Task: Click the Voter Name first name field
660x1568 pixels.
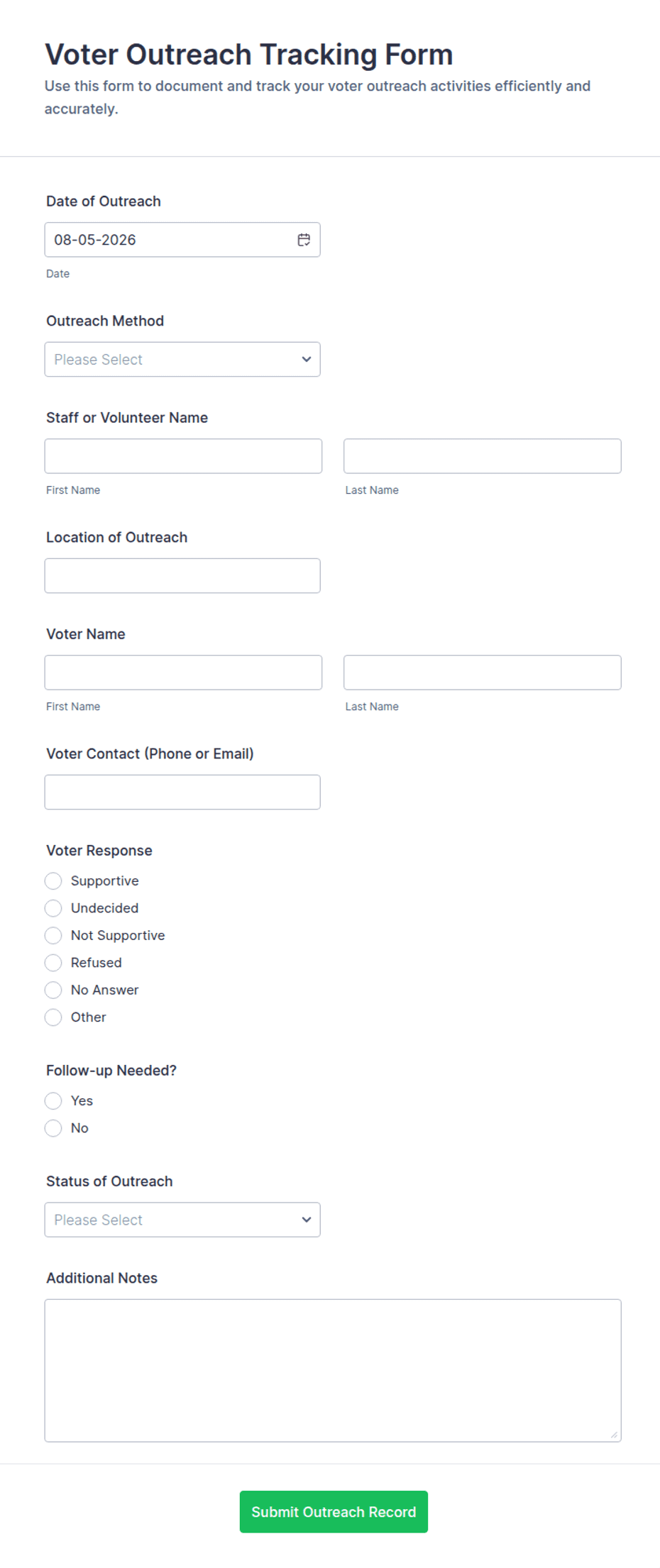Action: click(183, 673)
